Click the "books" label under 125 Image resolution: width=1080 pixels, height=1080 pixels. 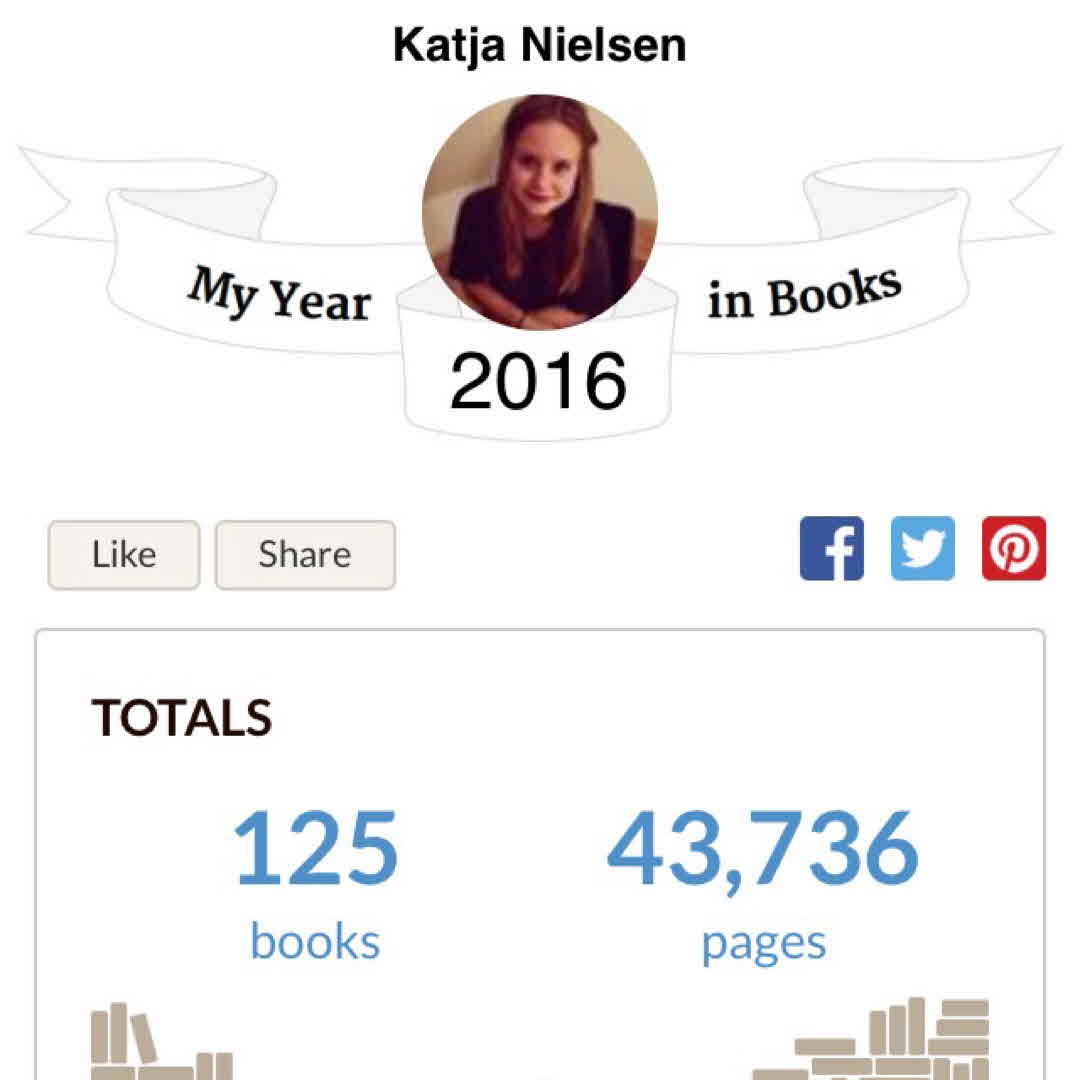click(x=315, y=942)
